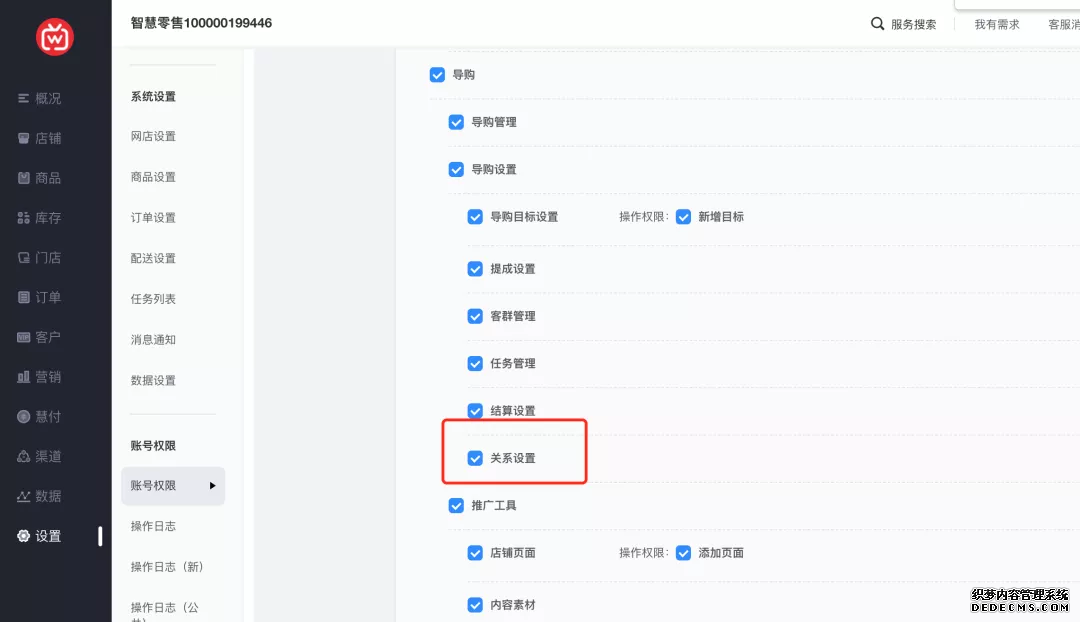Expand the 账号权限 submenu arrow
Viewport: 1080px width, 622px height.
coord(212,486)
